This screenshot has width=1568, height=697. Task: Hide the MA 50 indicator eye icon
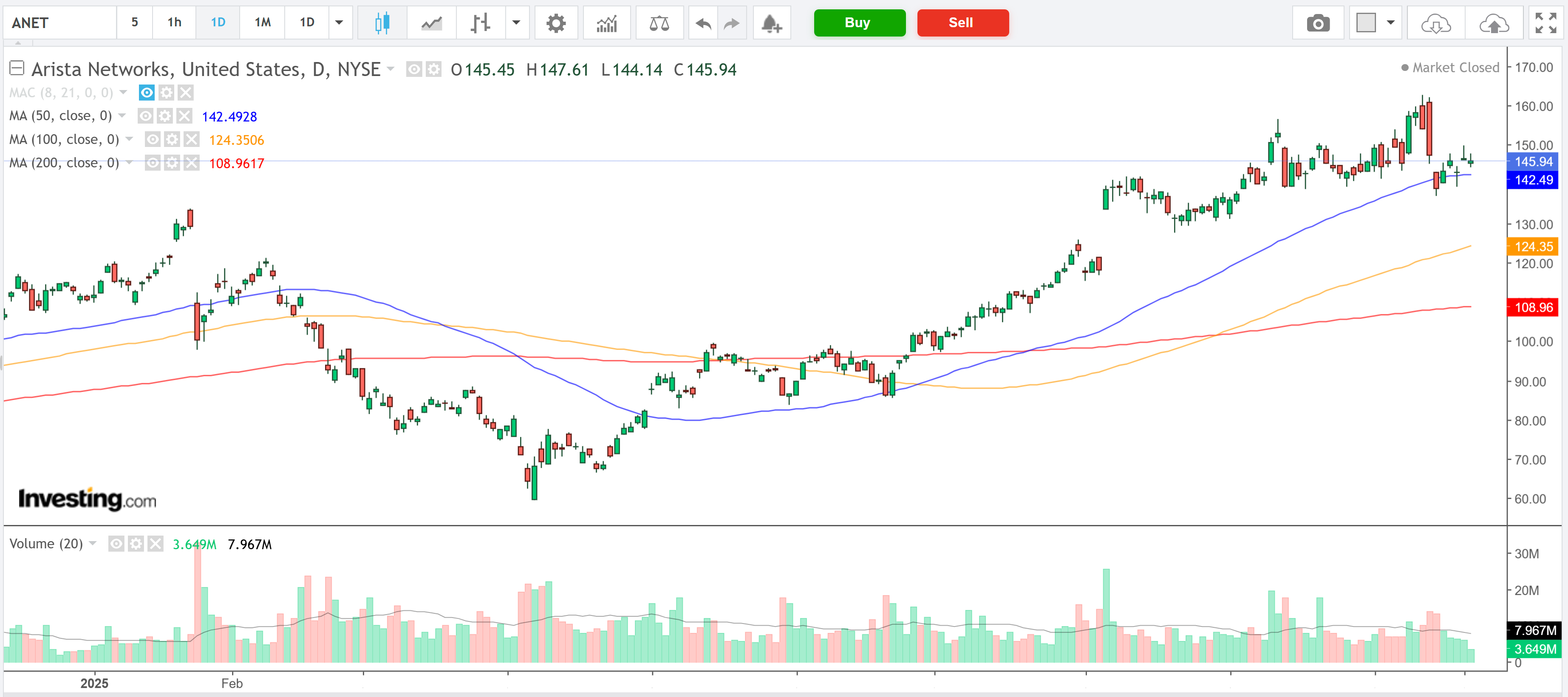point(145,116)
